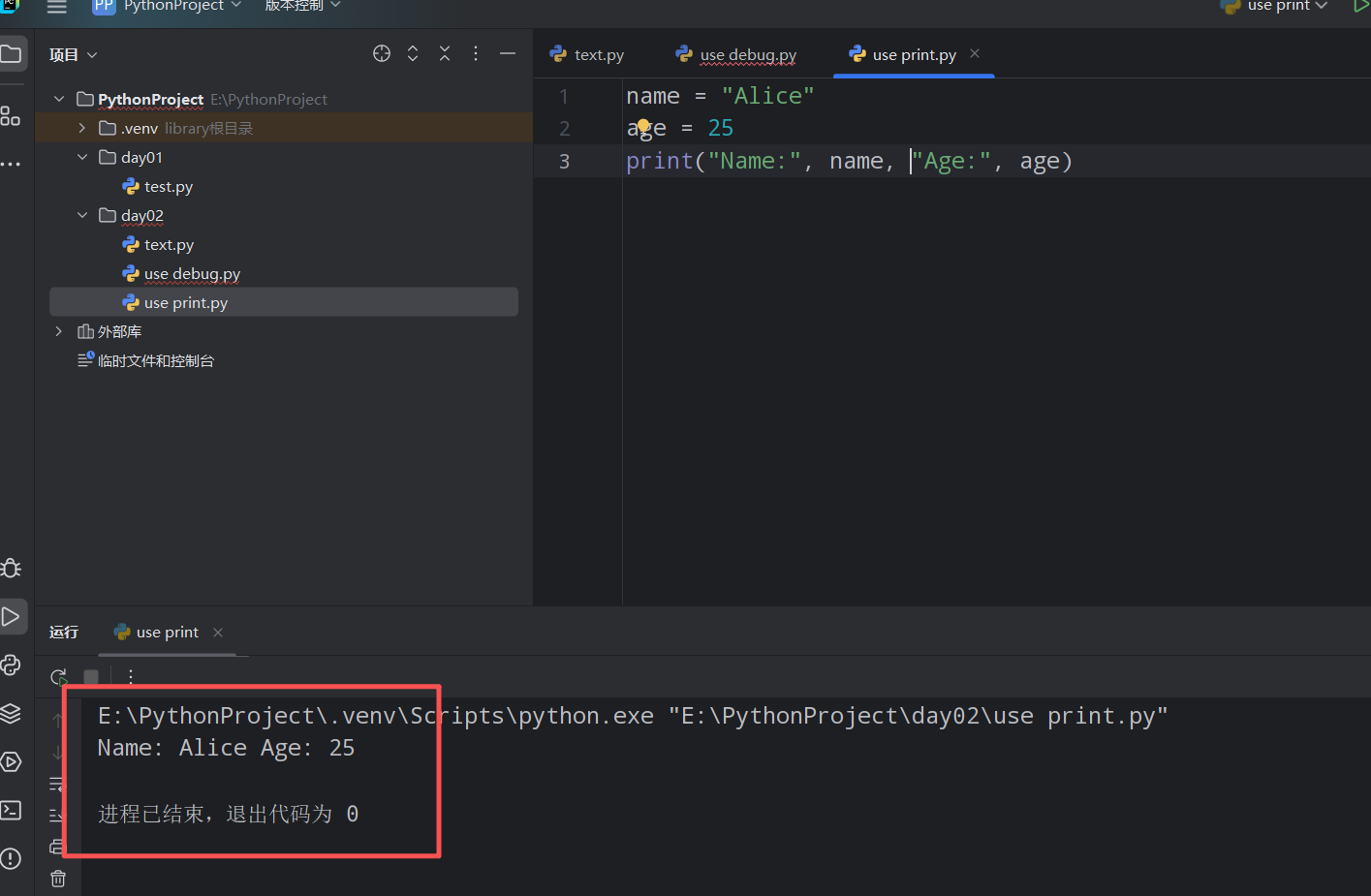Image resolution: width=1371 pixels, height=896 pixels.
Task: Open project panel options menu
Action: pos(476,54)
